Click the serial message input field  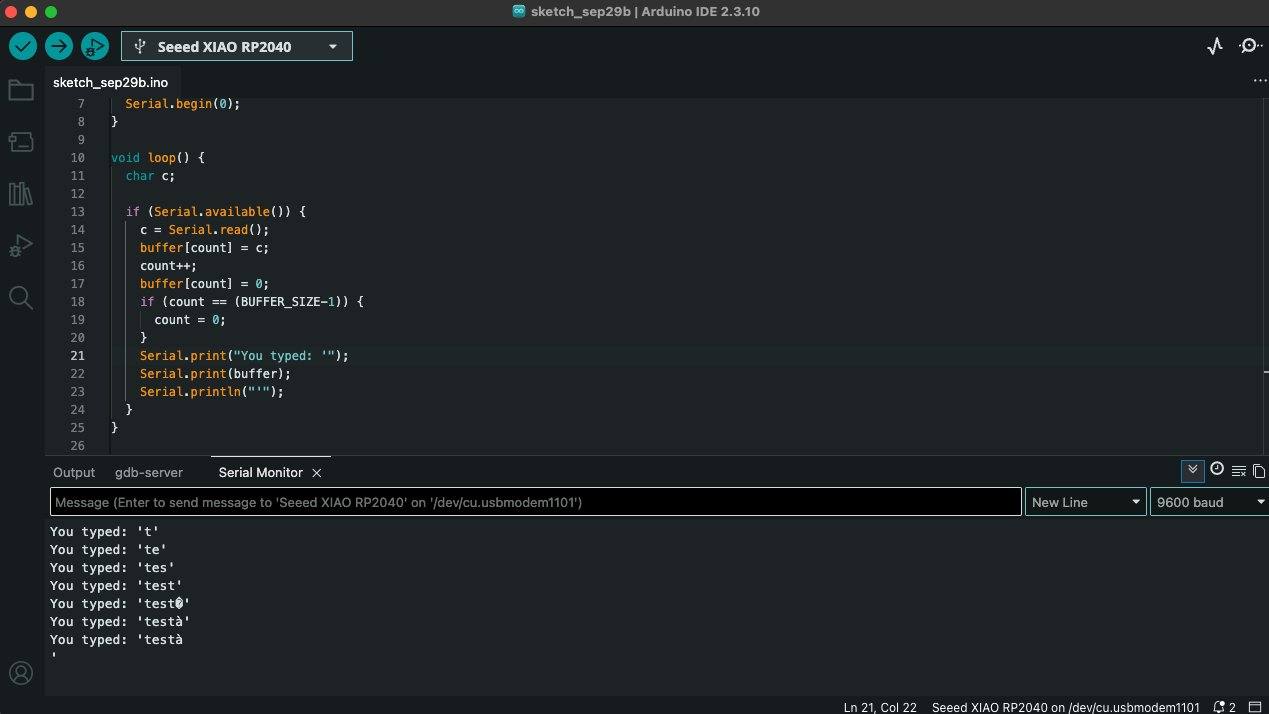[x=535, y=502]
